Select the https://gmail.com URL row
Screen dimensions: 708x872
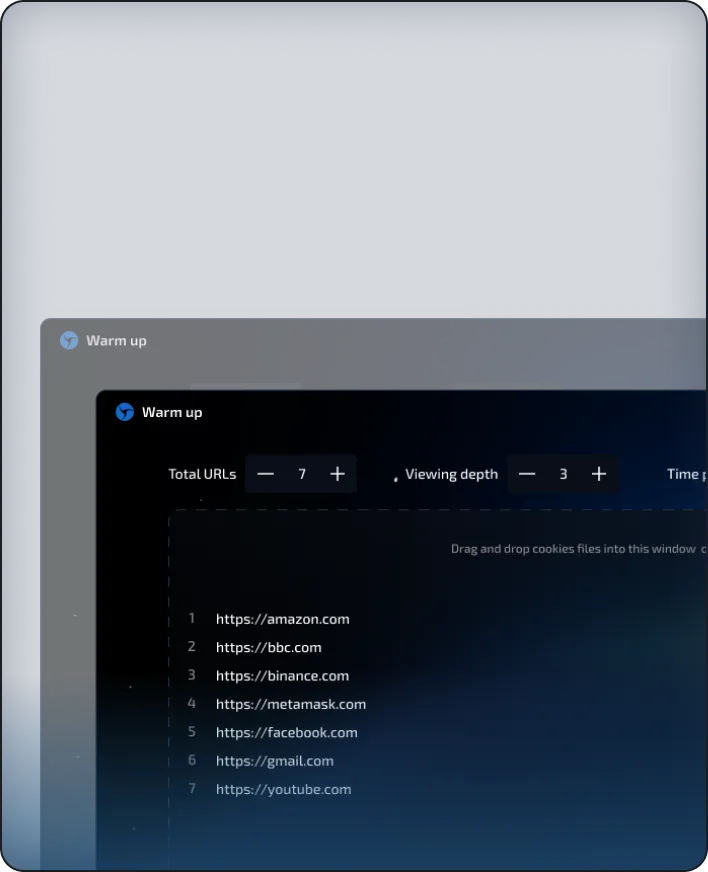click(275, 761)
